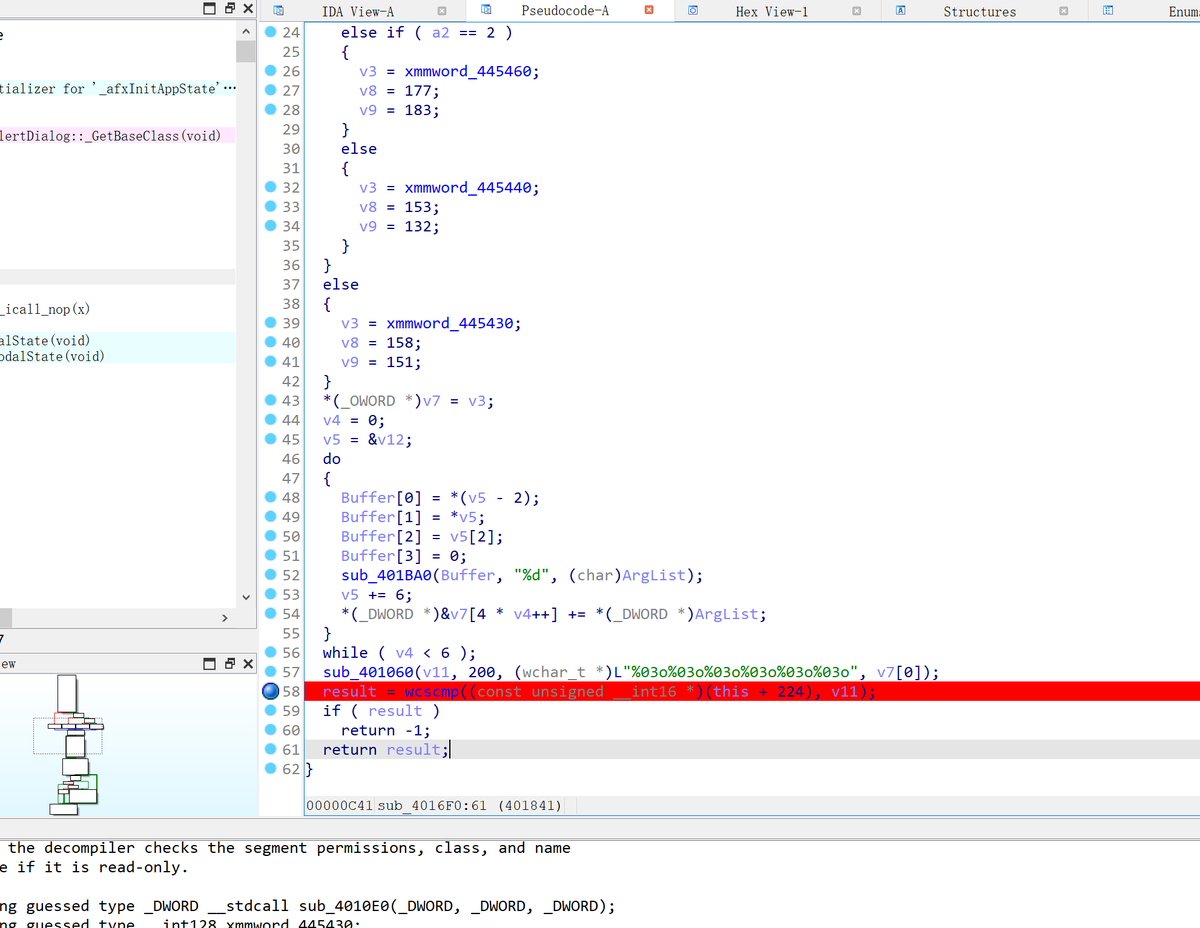Viewport: 1200px width, 928px height.
Task: Toggle breakpoint dot on line 34
Action: [271, 226]
